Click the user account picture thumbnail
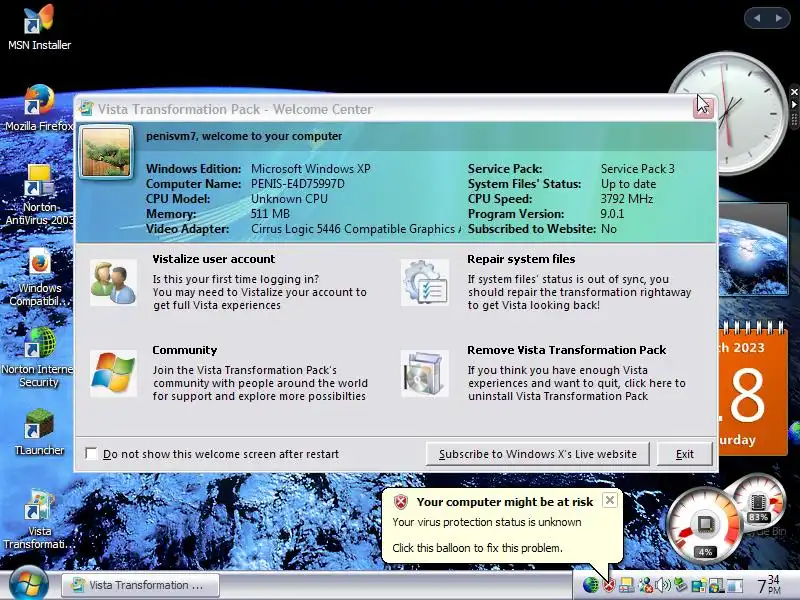800x600 pixels. 106,152
